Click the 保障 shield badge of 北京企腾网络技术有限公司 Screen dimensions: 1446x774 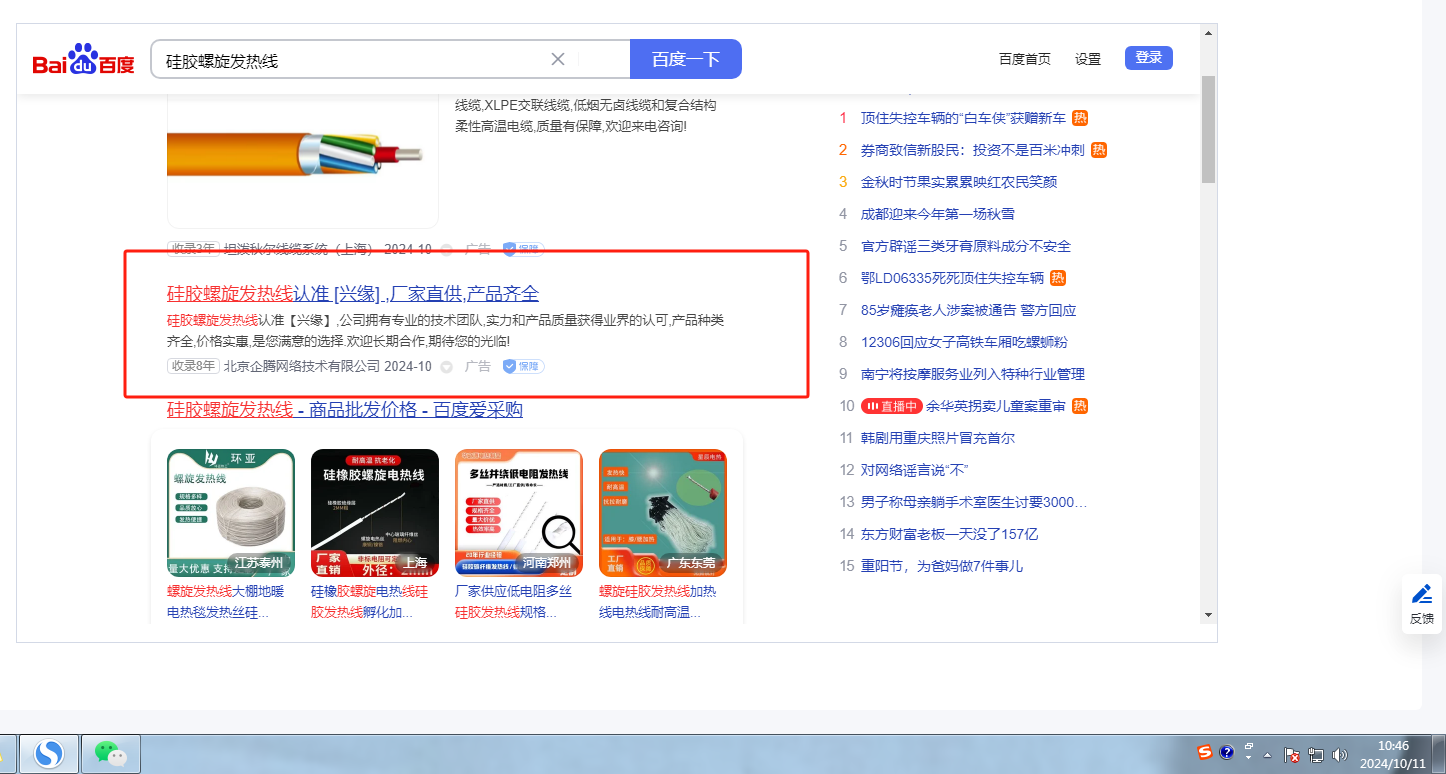tap(523, 366)
